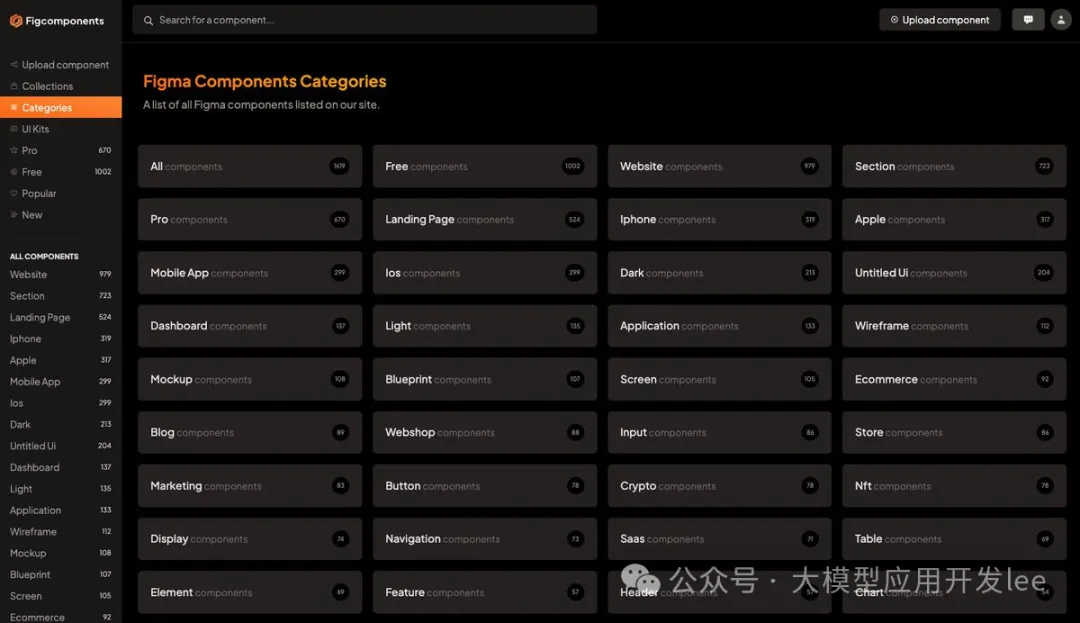This screenshot has width=1080, height=623.
Task: Open the Blueprint components category card
Action: coord(484,379)
